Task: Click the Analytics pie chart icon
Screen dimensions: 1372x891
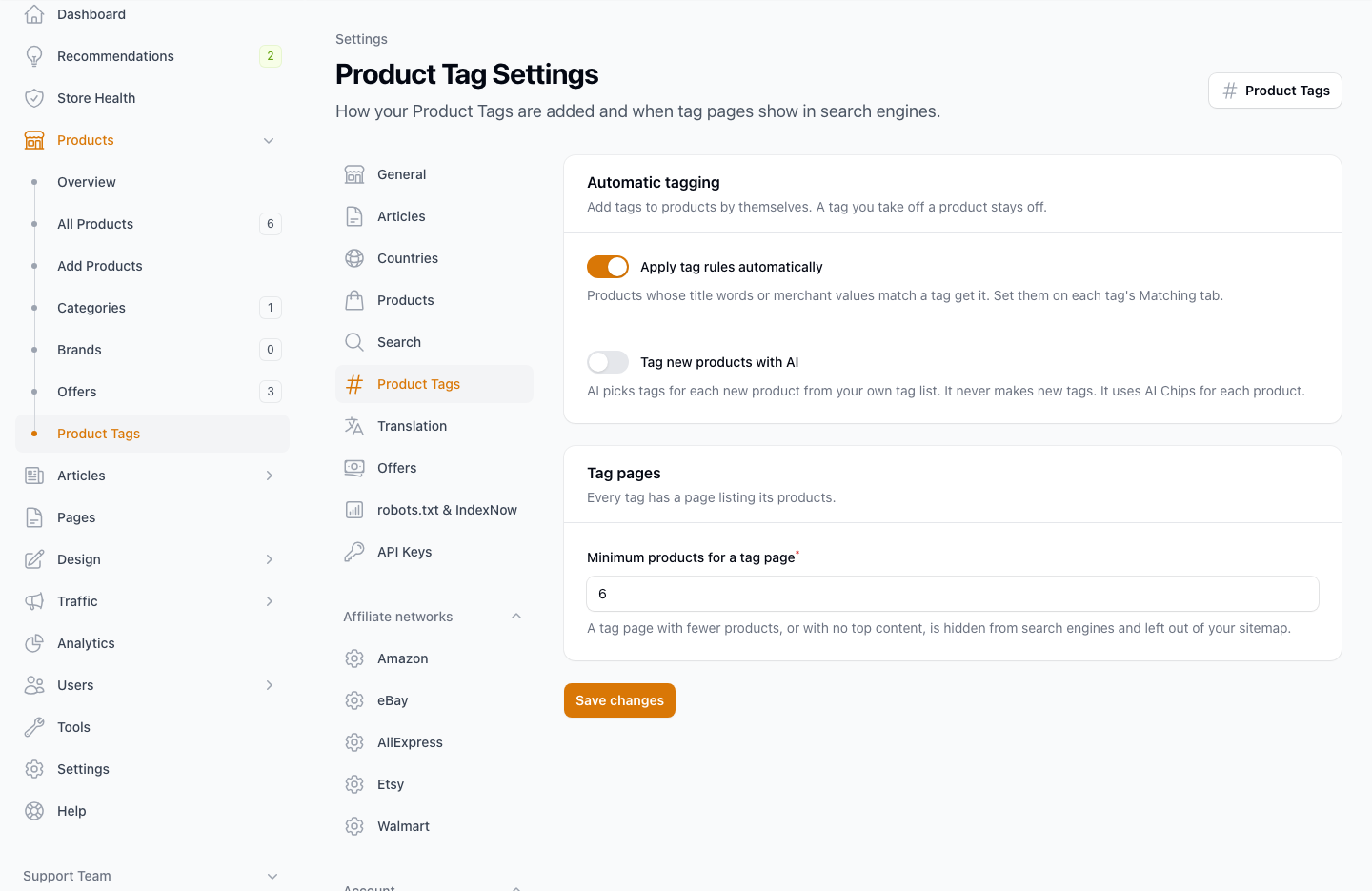Action: (34, 643)
